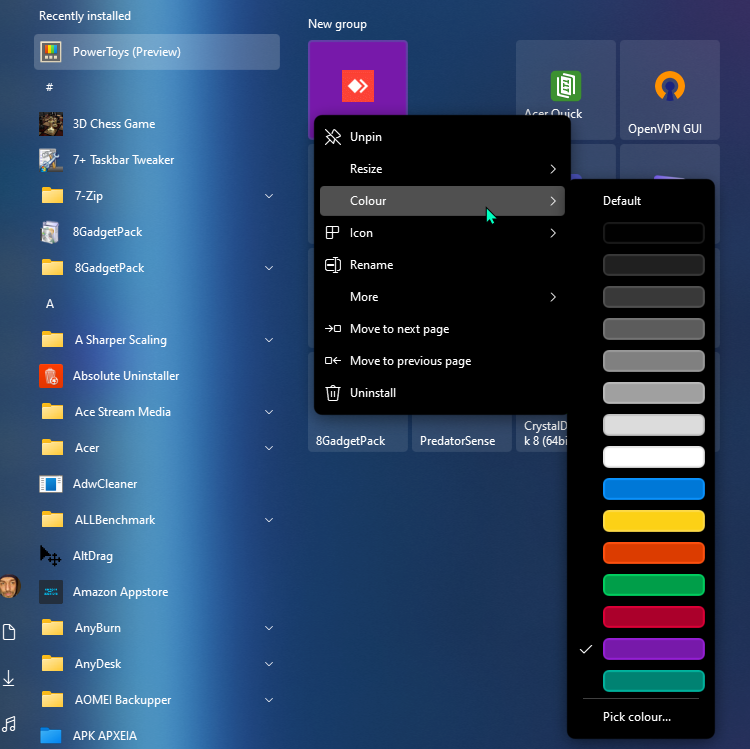This screenshot has width=750, height=749.
Task: Open Absolute Uninstaller icon
Action: [51, 376]
